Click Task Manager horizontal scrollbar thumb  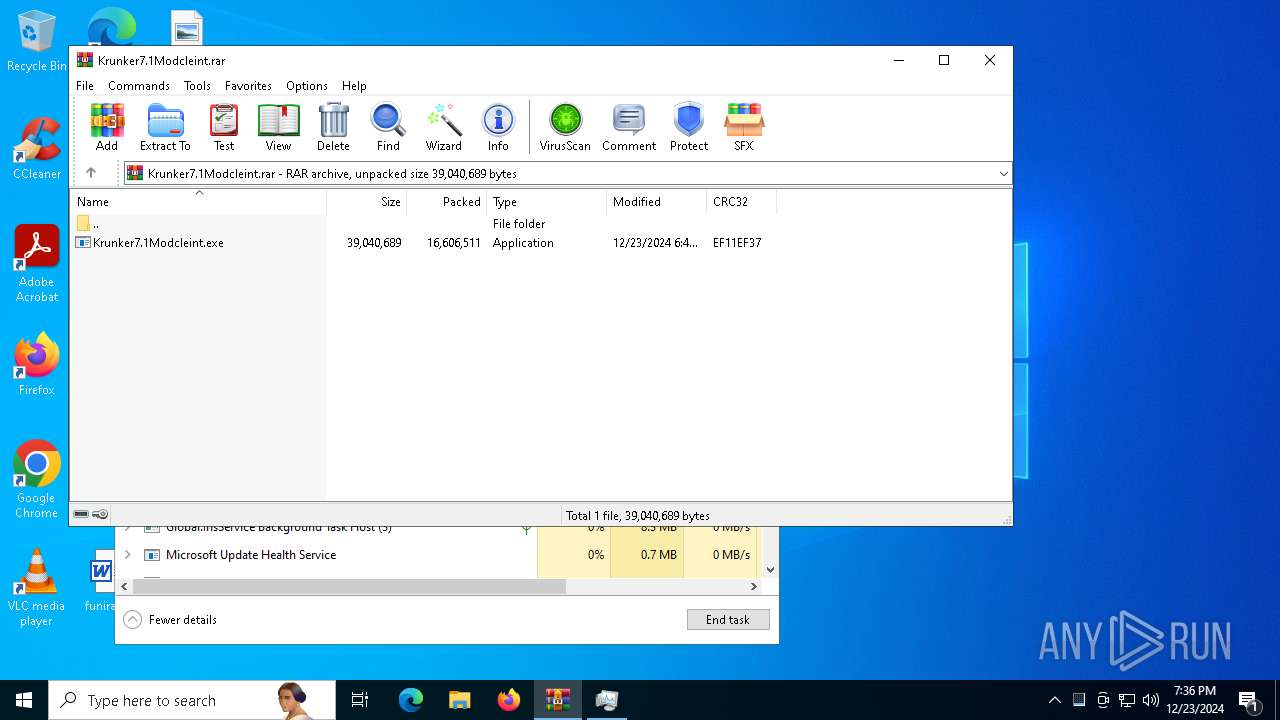(x=349, y=586)
